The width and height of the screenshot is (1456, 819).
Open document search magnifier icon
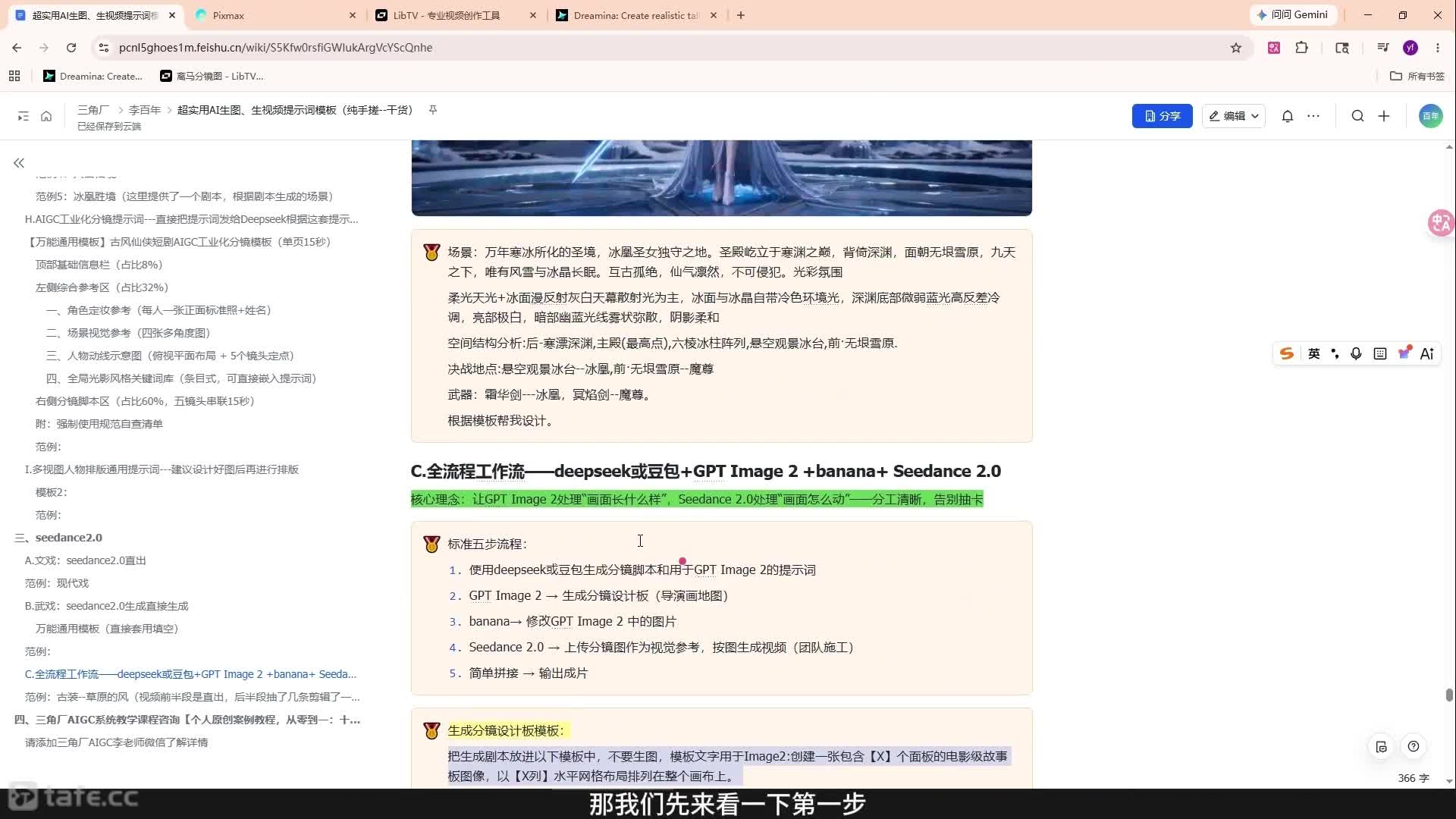coord(1357,116)
